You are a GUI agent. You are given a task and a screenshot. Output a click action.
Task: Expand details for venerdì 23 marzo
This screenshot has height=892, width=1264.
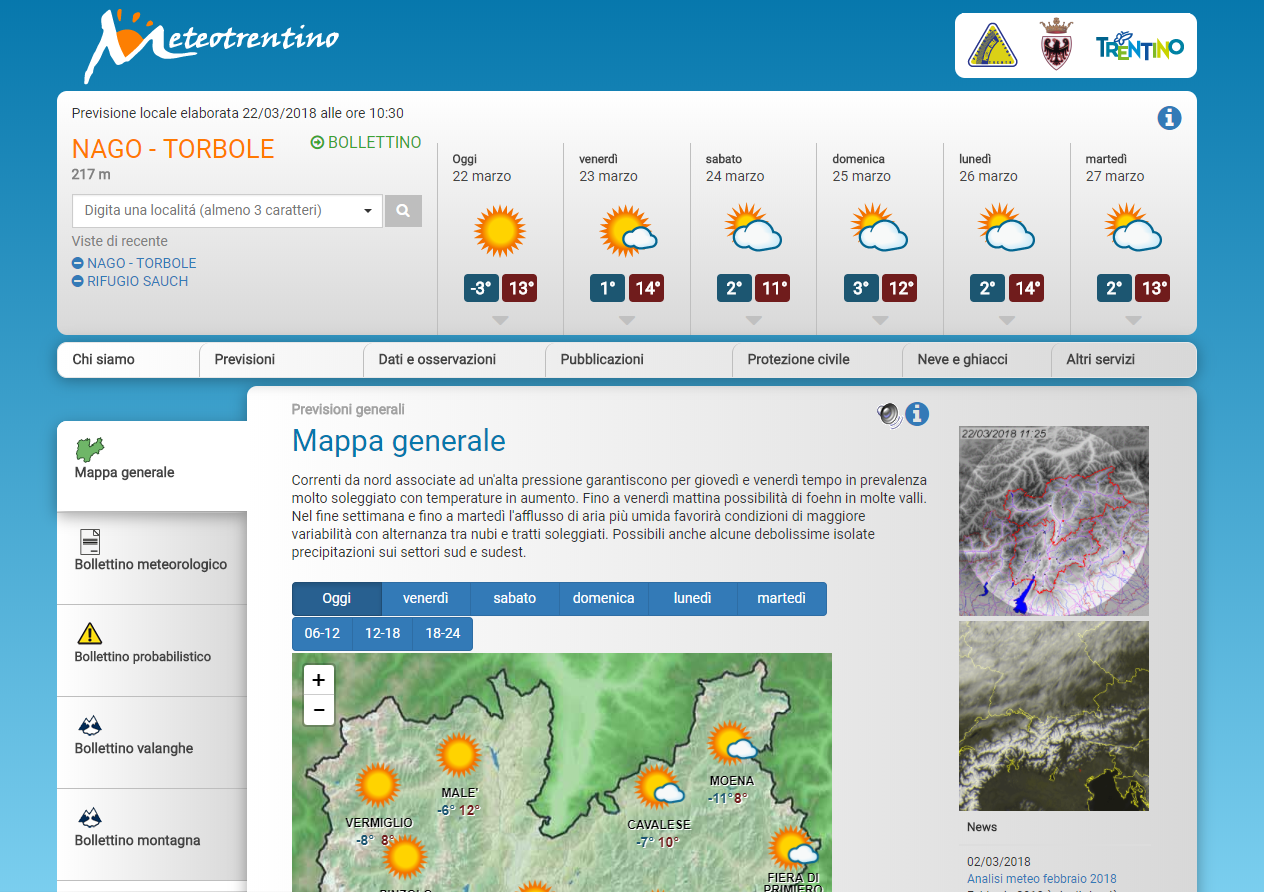point(627,320)
